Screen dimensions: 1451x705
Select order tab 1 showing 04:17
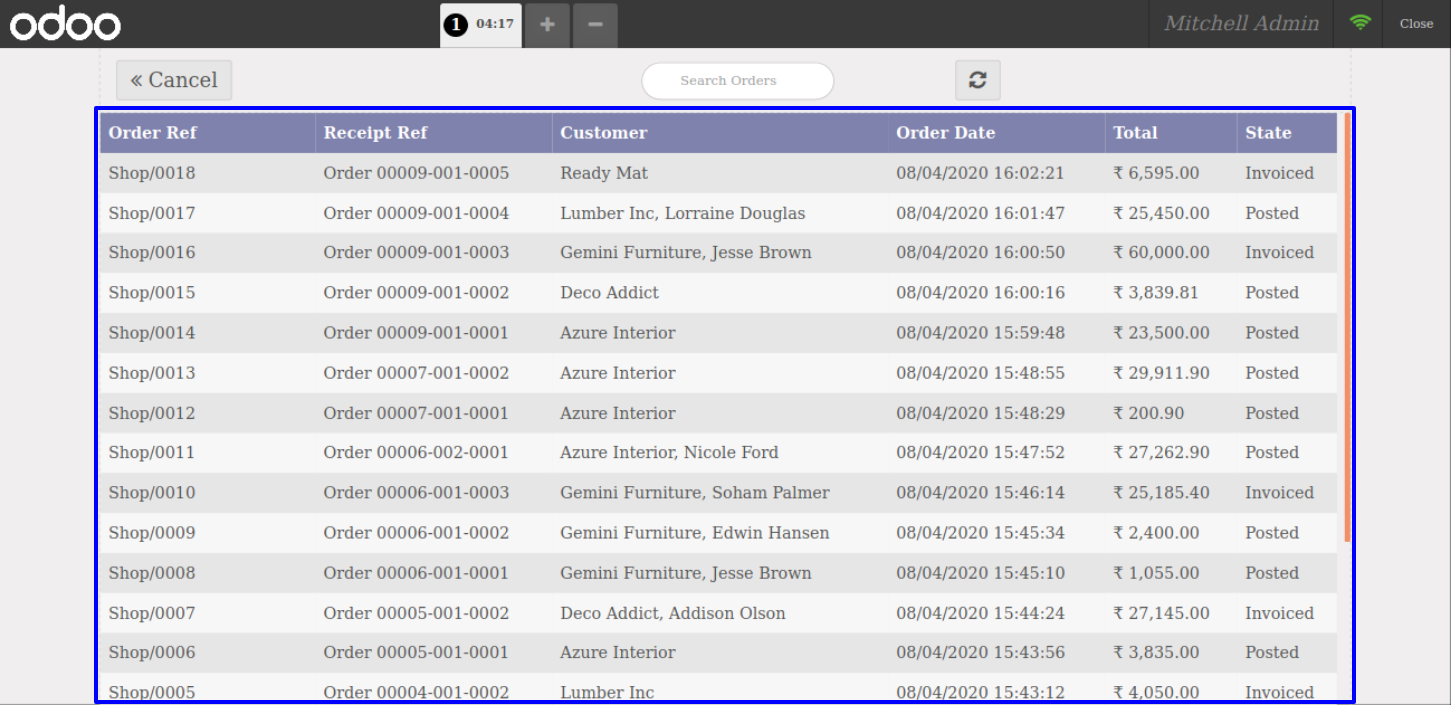click(482, 24)
